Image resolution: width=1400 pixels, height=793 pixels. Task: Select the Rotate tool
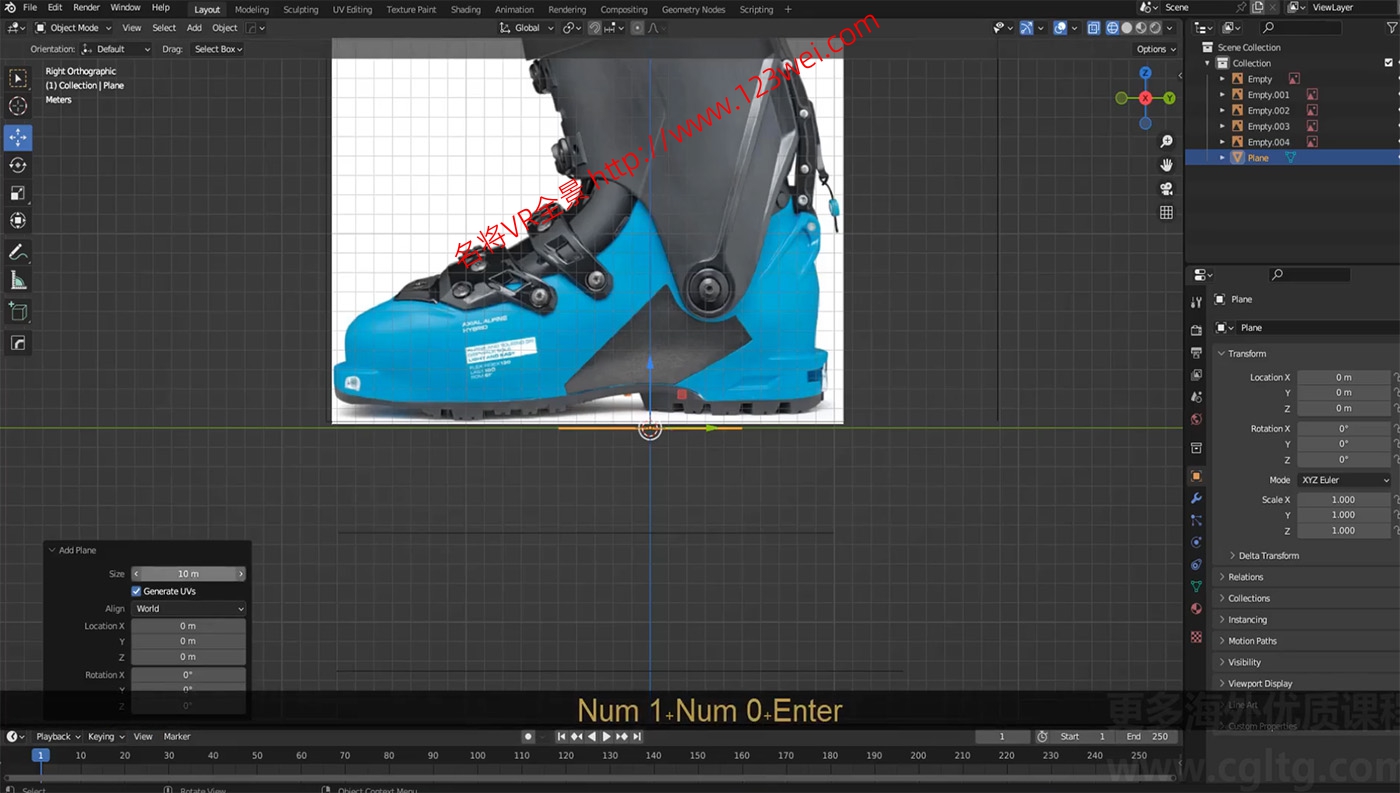18,165
